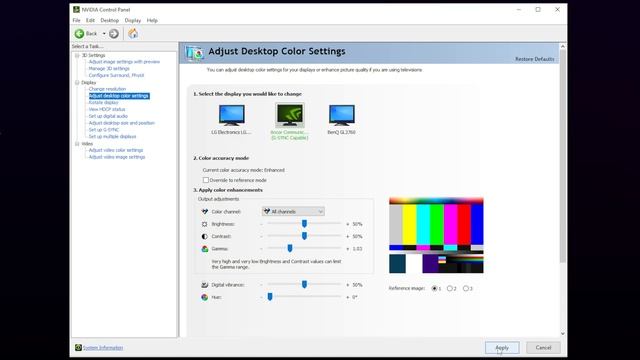Open the Edit menu

[90, 20]
